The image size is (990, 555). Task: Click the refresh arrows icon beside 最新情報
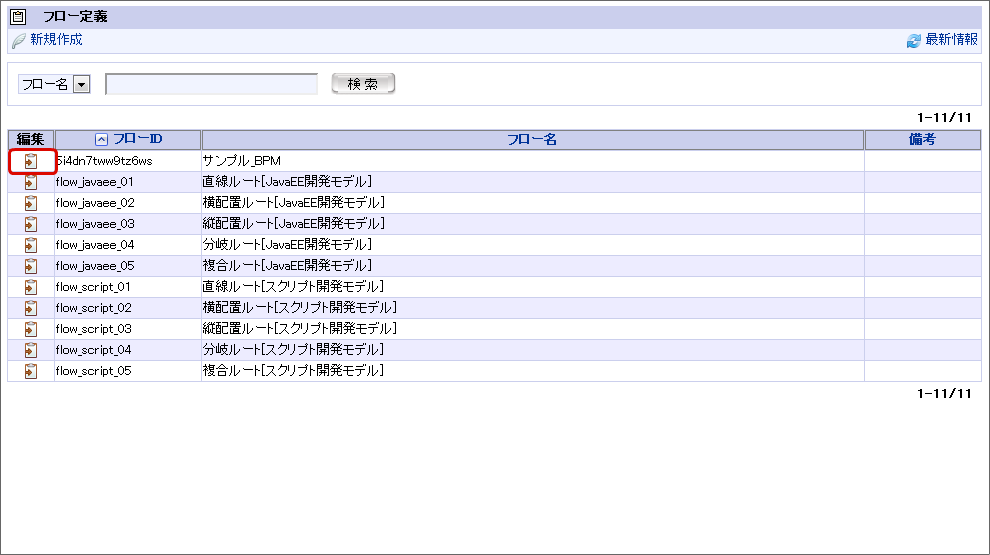(x=914, y=40)
